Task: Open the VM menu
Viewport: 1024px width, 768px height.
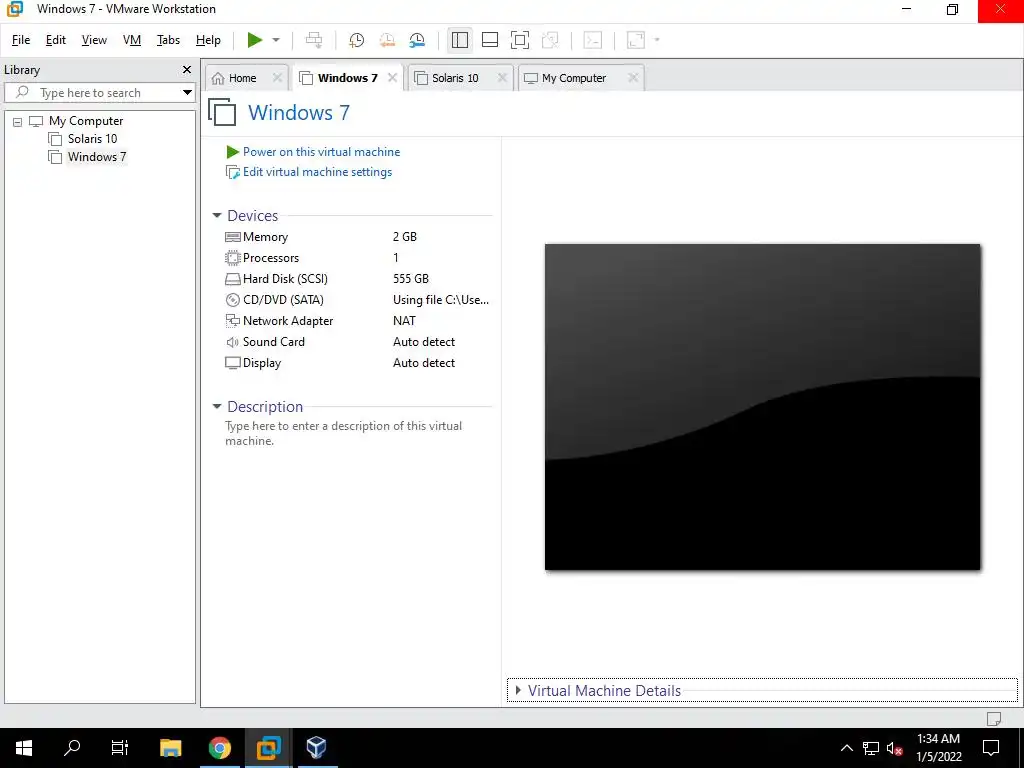Action: click(x=132, y=40)
